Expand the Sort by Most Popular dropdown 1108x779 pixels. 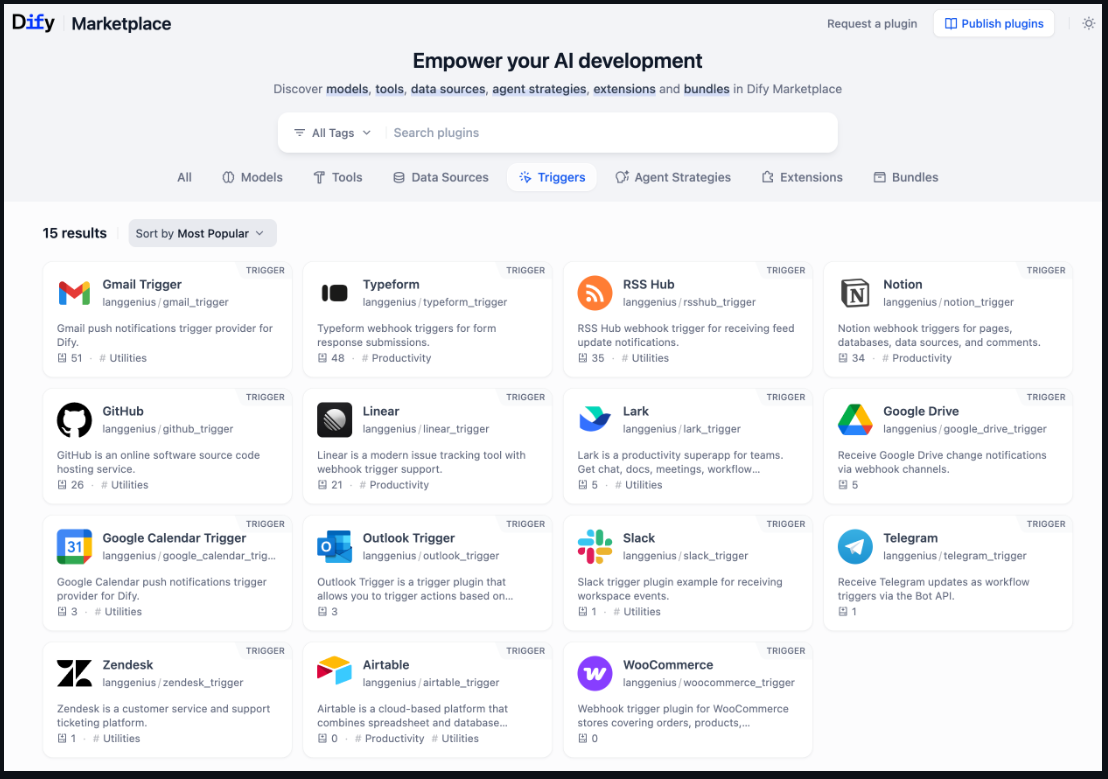point(202,233)
